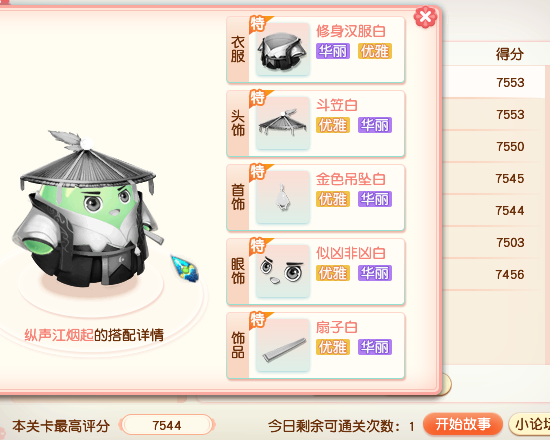Click the 华丽 tag under 扇子白
The width and height of the screenshot is (550, 440).
point(375,347)
